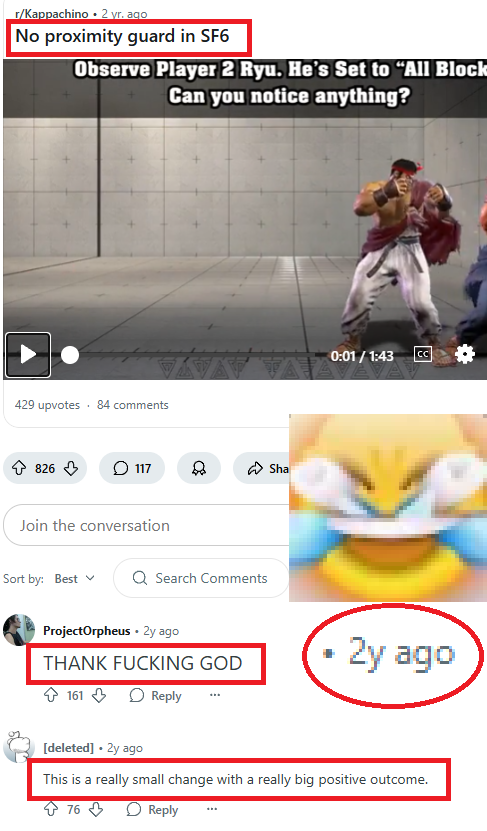Downvote the post with 826 votes
487x831 pixels.
tap(71, 468)
